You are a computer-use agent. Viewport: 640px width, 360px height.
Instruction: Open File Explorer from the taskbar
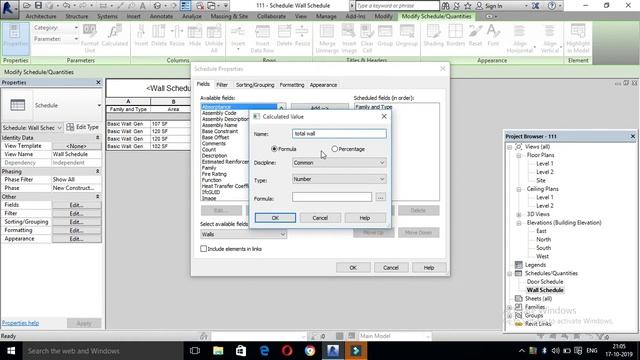[218, 351]
